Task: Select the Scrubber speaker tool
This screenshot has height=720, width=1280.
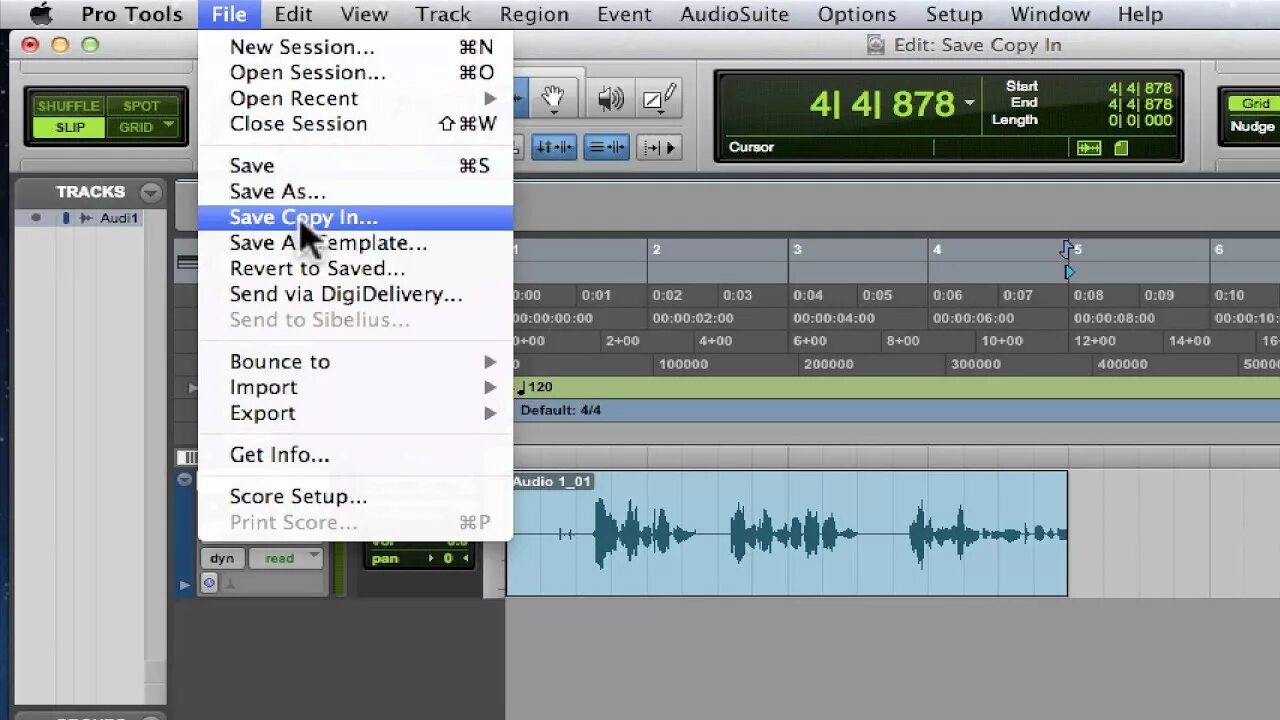Action: [x=609, y=98]
